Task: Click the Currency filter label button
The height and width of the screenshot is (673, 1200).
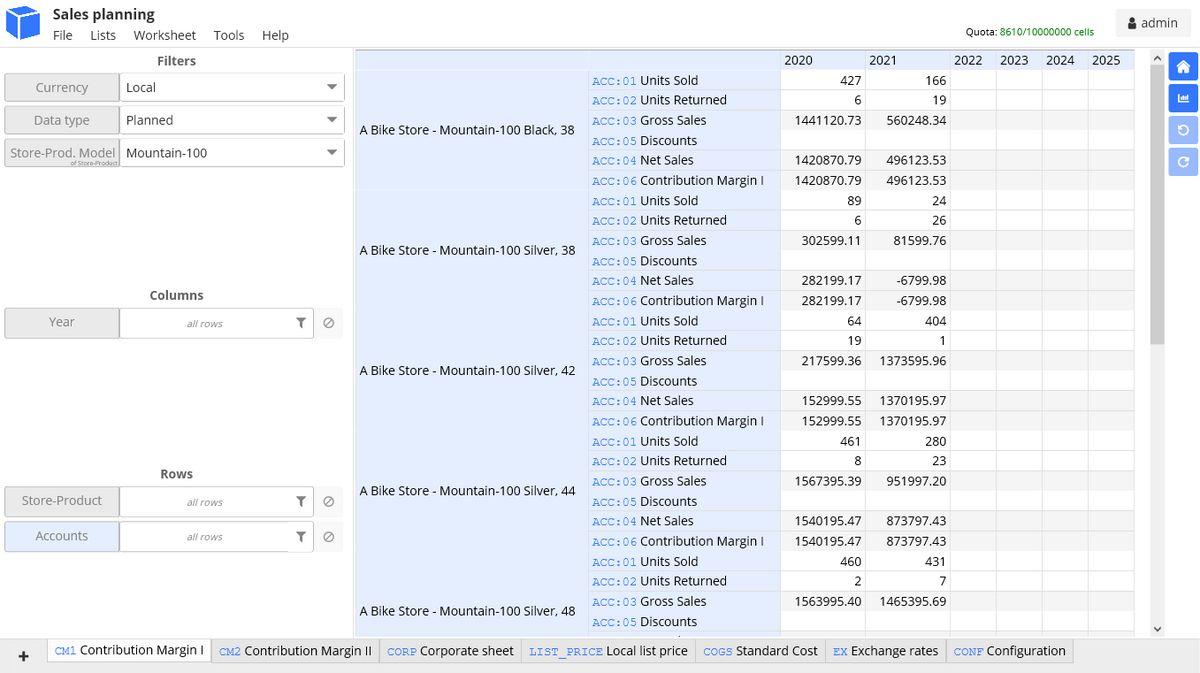Action: click(62, 87)
